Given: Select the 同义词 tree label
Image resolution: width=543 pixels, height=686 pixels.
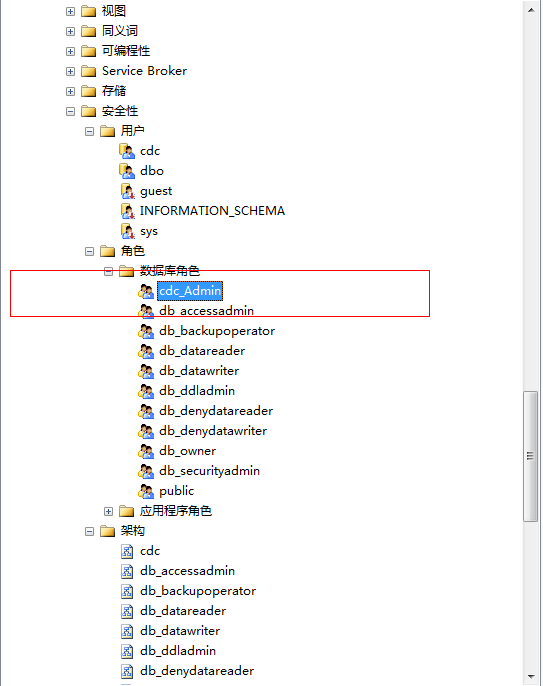Looking at the screenshot, I should point(120,31).
